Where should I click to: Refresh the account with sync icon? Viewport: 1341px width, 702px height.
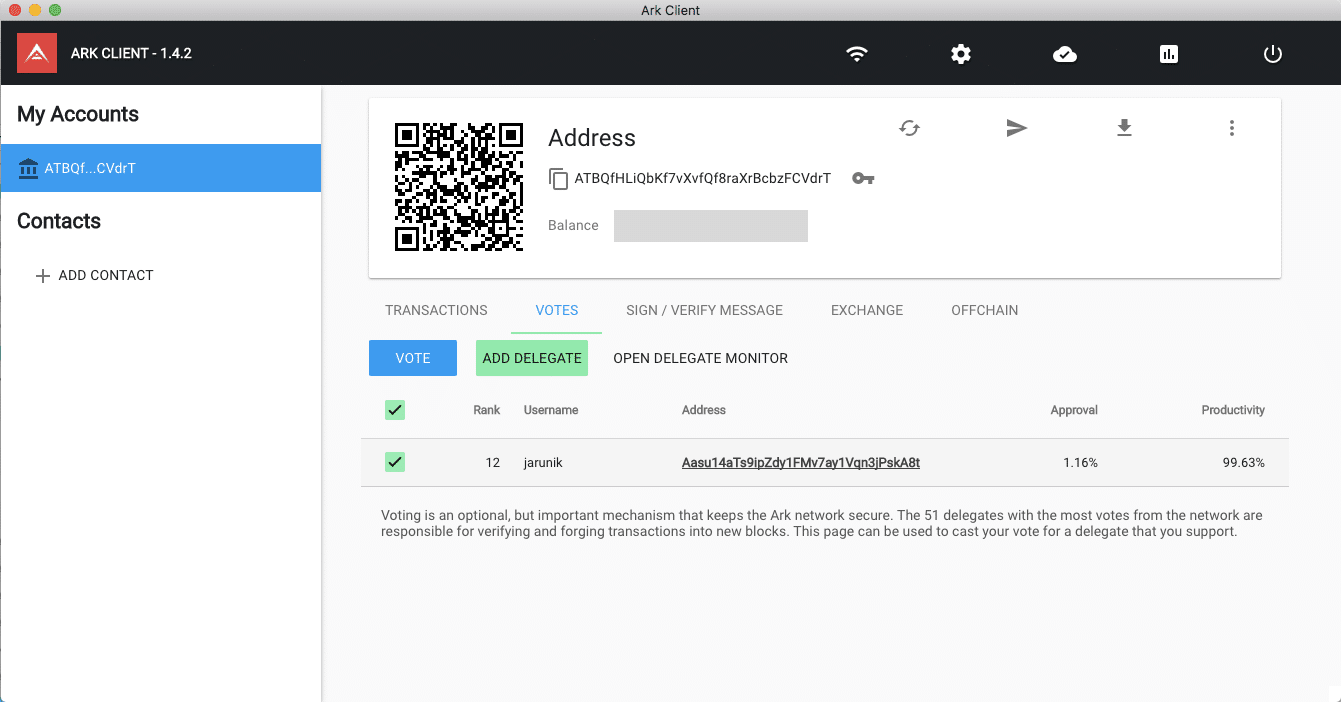coord(909,128)
